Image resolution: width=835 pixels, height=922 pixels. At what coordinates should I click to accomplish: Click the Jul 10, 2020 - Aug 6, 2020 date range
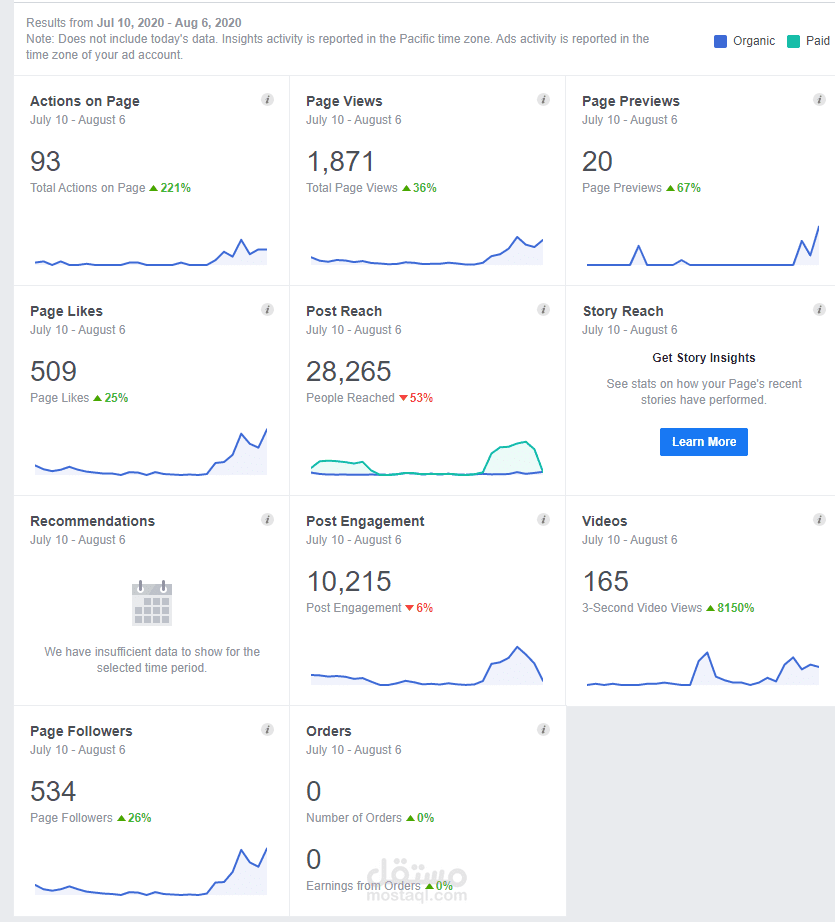[169, 22]
